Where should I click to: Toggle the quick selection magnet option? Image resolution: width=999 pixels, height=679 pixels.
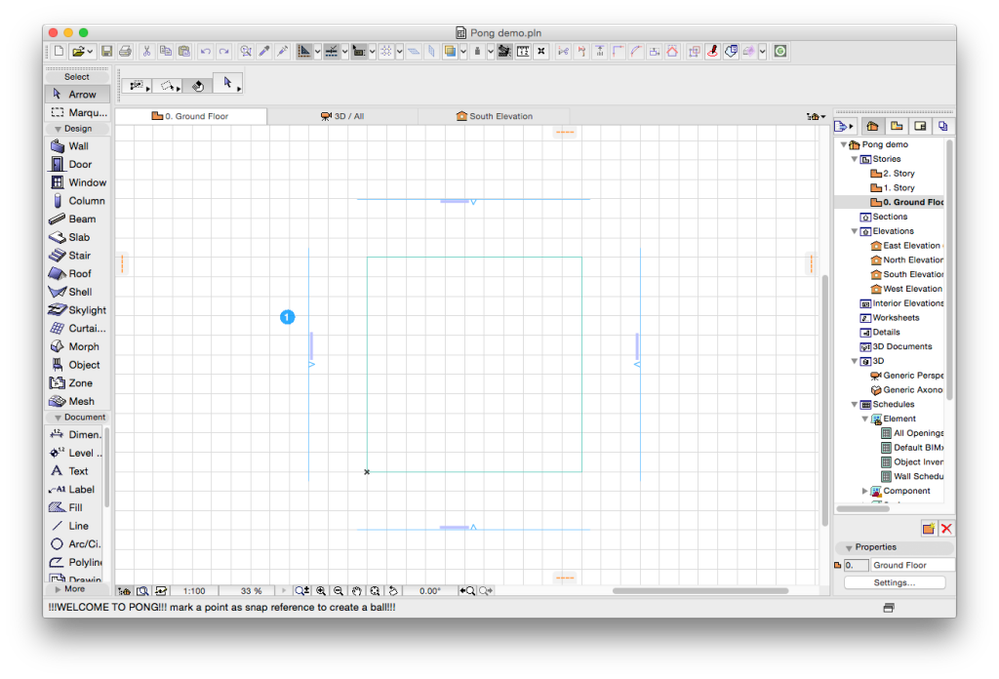(x=198, y=85)
